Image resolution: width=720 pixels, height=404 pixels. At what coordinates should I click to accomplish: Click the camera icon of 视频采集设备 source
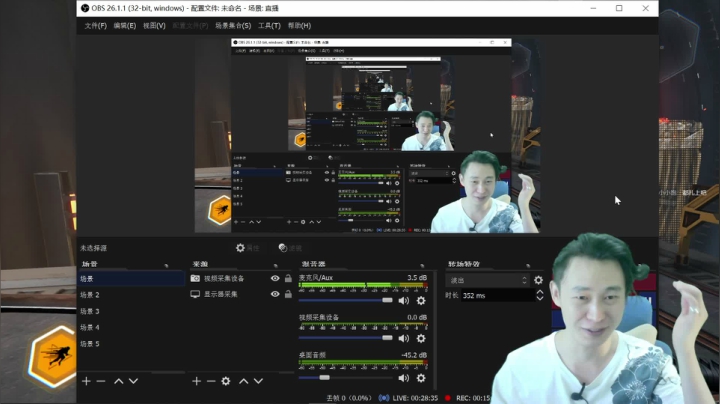(195, 278)
